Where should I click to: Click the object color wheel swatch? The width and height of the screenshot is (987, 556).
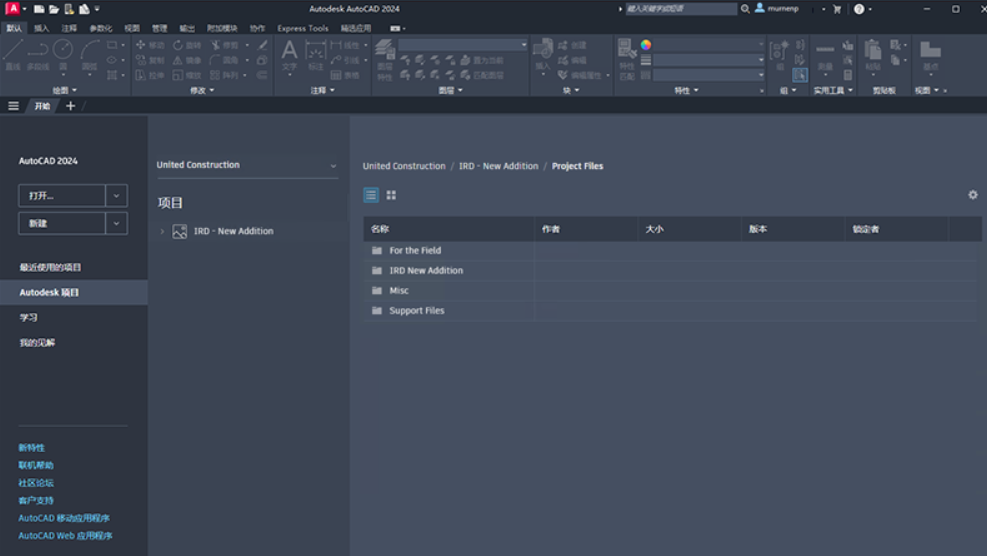(x=646, y=45)
